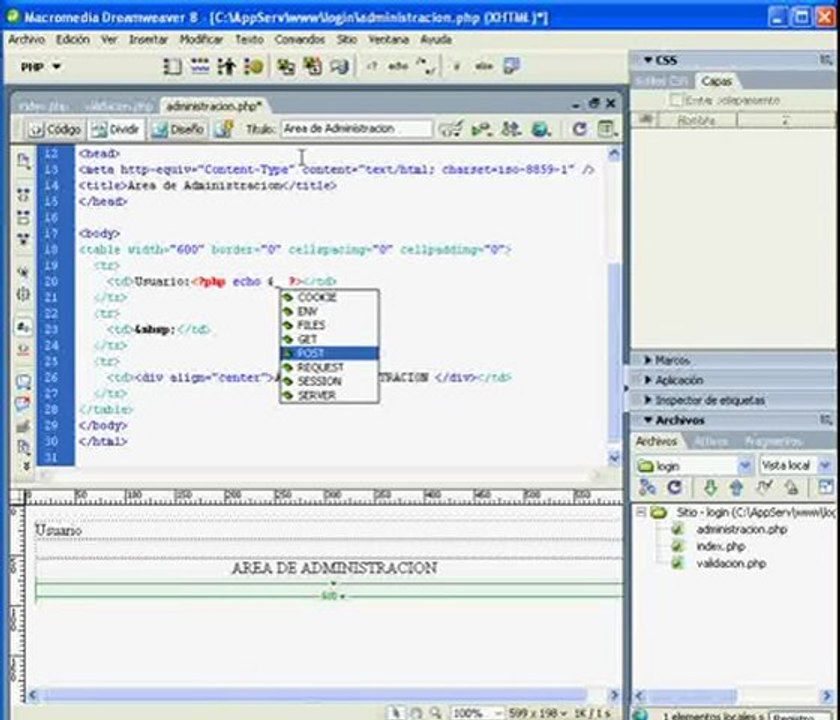
Task: Open the Edición menu
Action: 73,40
